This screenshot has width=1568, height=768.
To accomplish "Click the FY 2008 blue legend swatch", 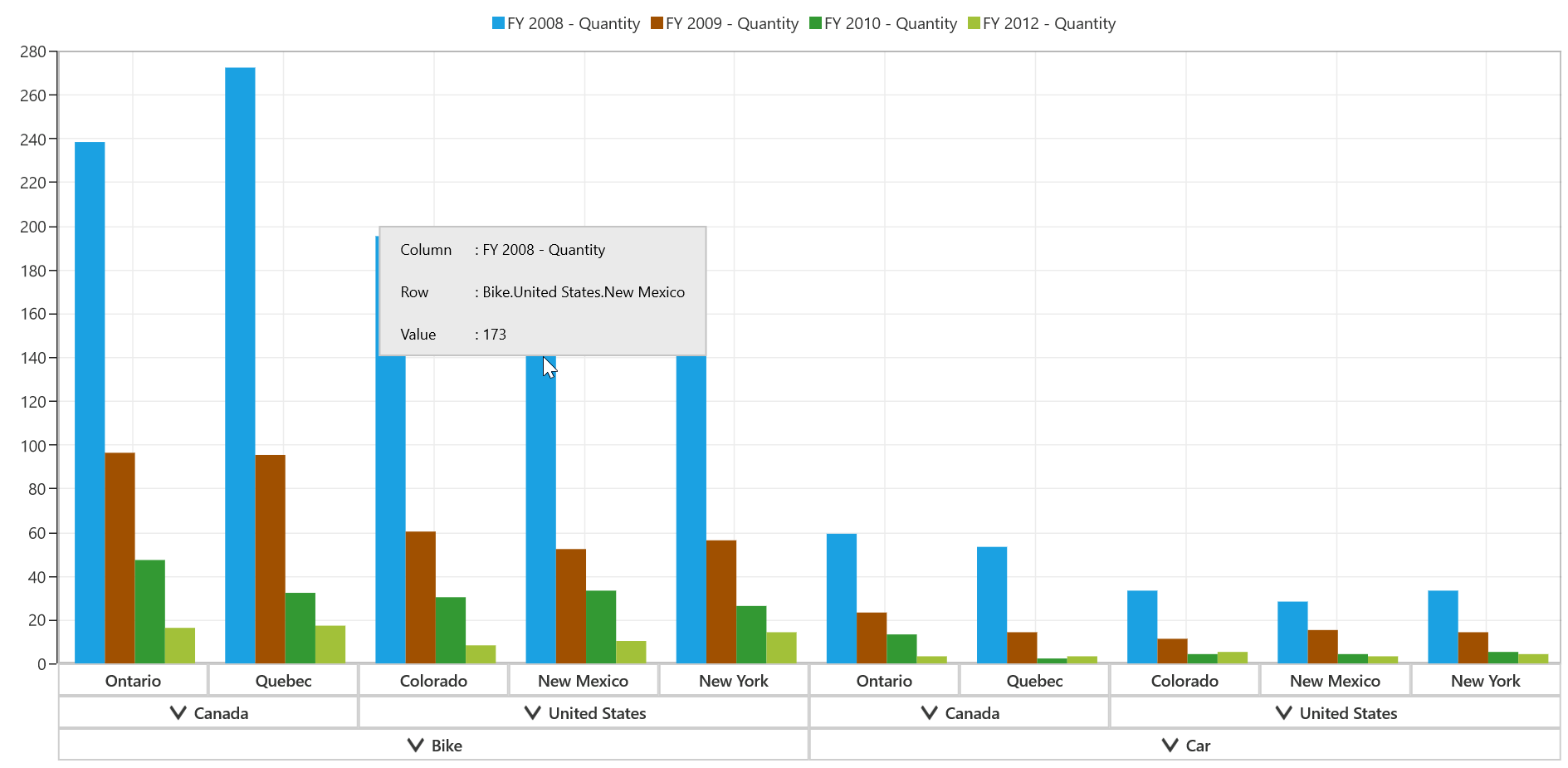I will pos(498,23).
